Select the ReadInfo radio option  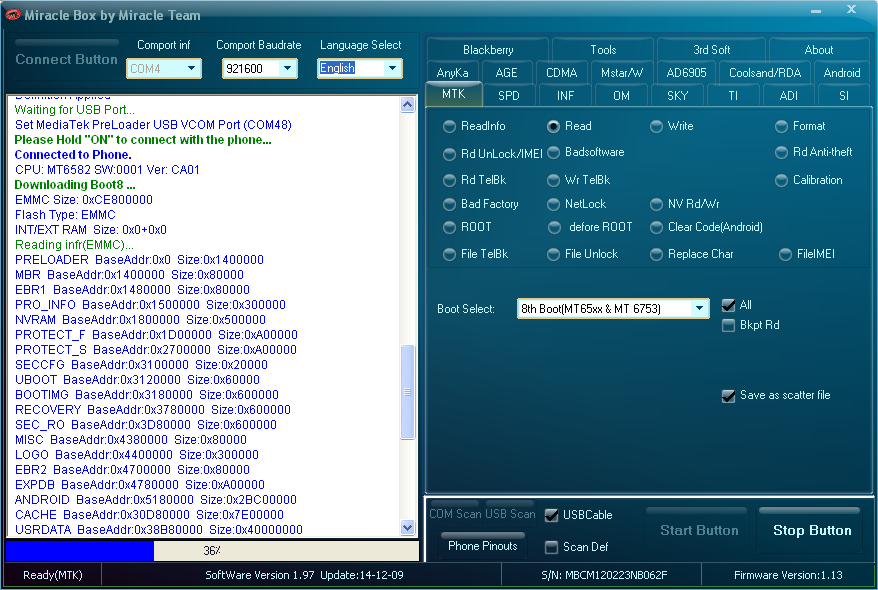coord(449,127)
